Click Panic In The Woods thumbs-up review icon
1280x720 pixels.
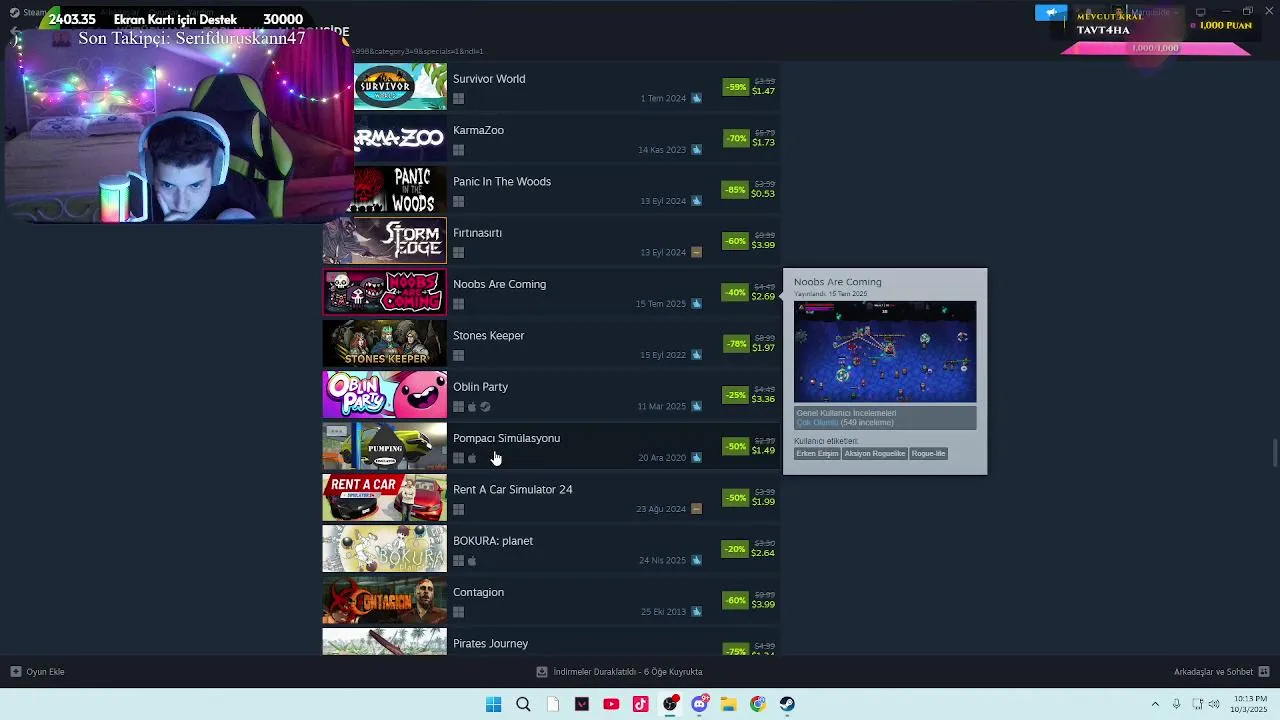[x=696, y=201]
